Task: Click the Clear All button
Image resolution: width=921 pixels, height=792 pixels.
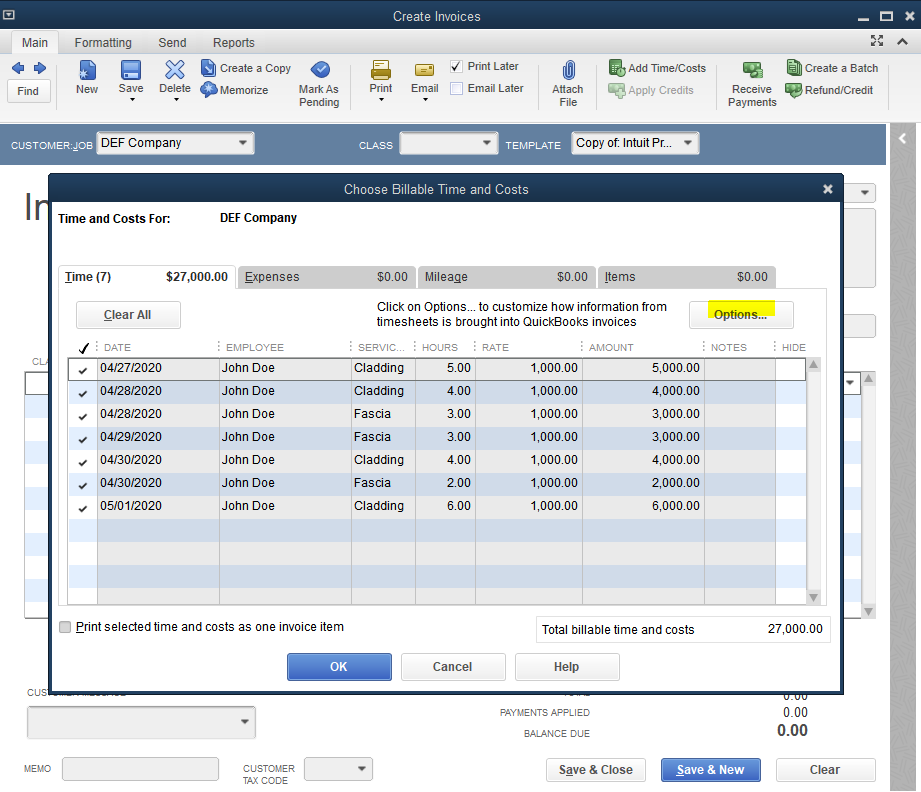Action: (127, 315)
